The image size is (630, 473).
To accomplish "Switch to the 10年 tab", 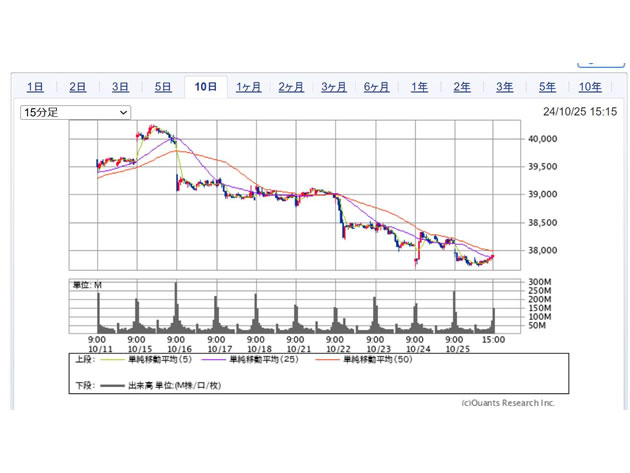I will (x=590, y=87).
